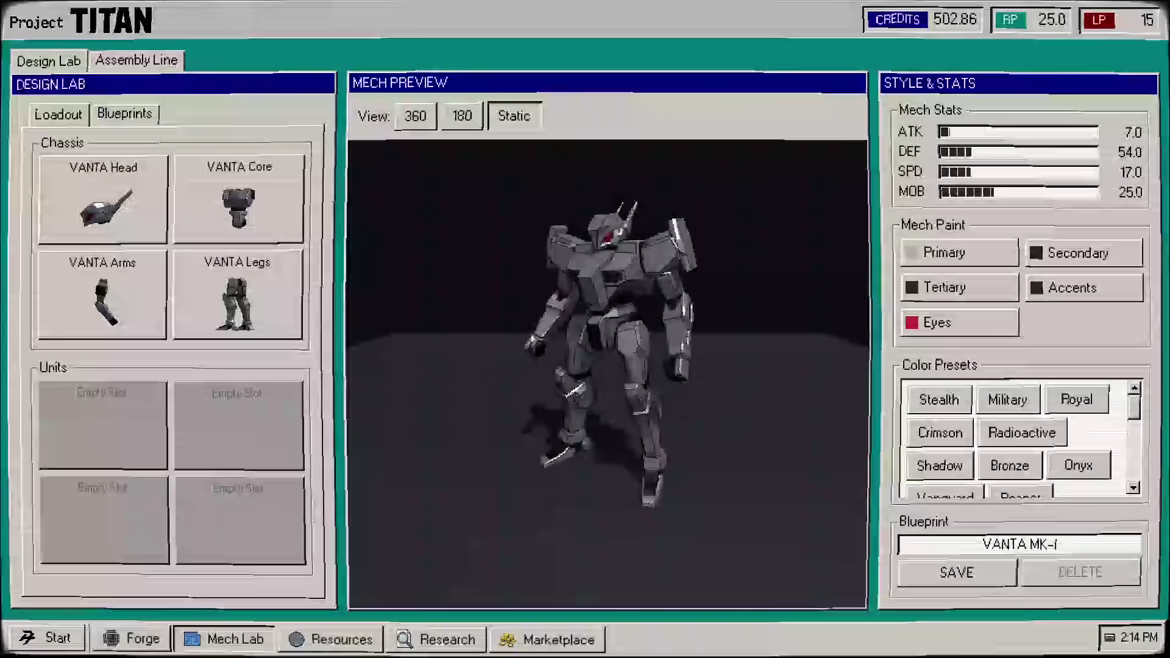Screen dimensions: 1170x658
Task: Pick the Eyes paint color
Action: pos(959,322)
